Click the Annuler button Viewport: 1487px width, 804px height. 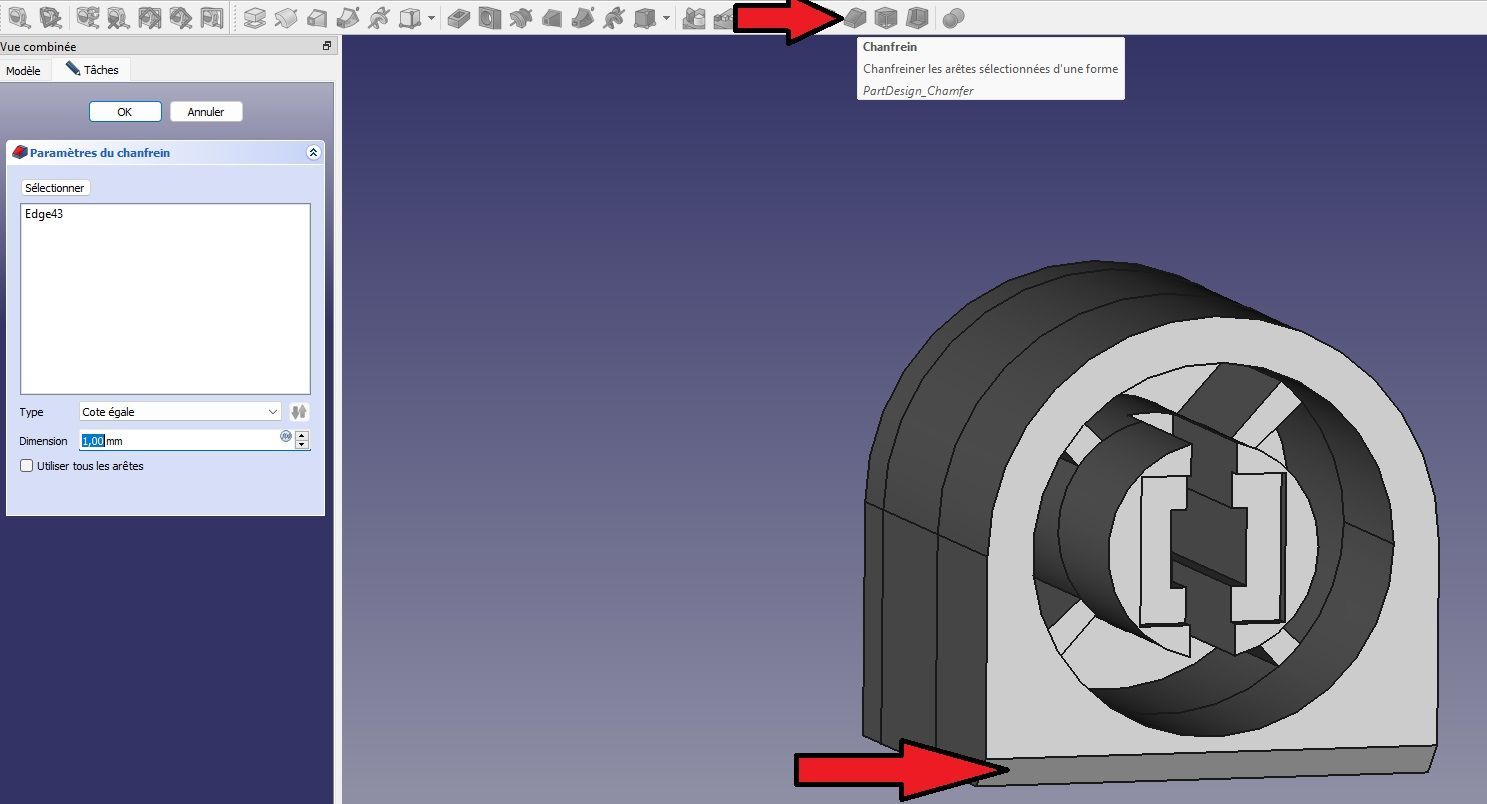[206, 112]
